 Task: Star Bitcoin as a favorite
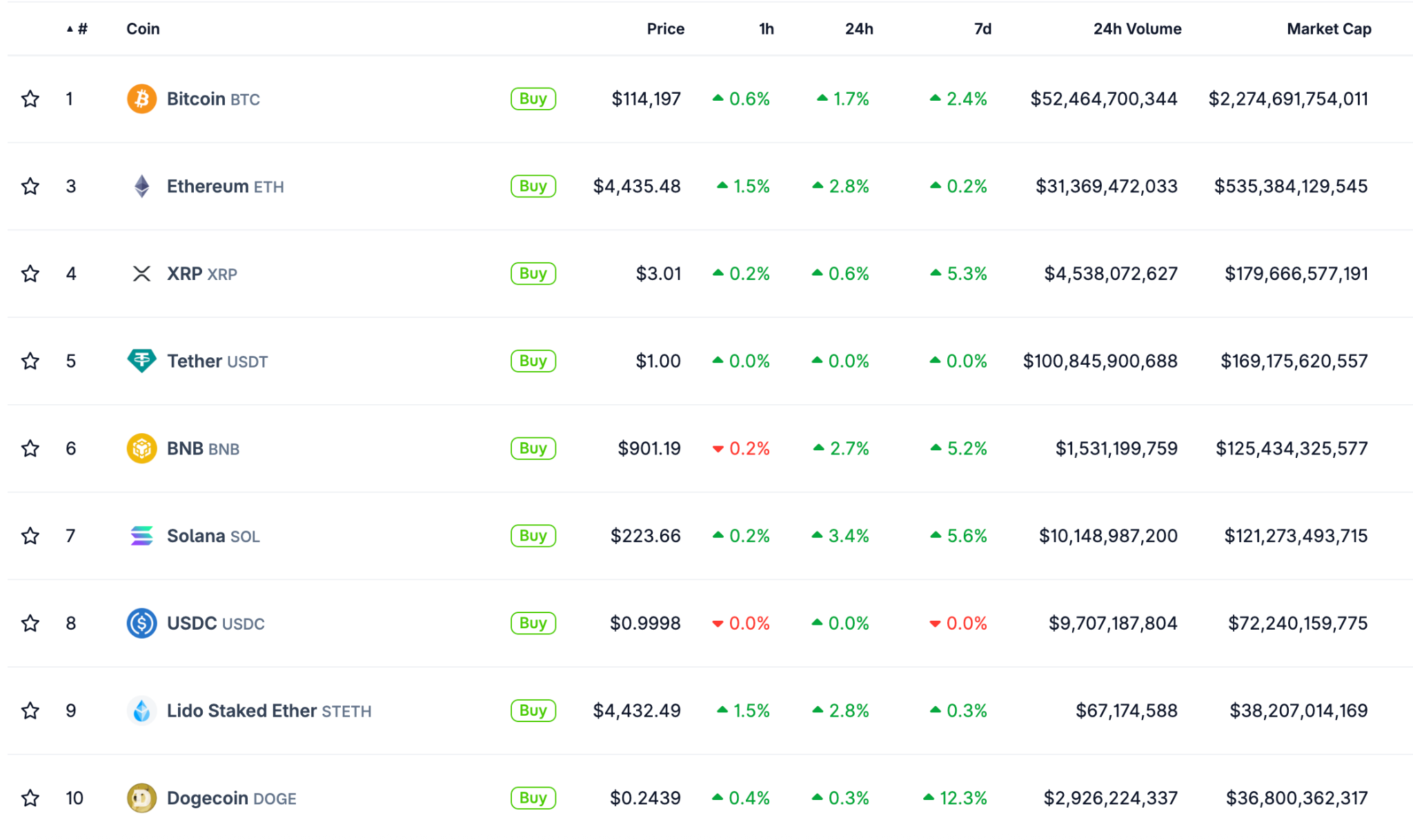[x=30, y=99]
